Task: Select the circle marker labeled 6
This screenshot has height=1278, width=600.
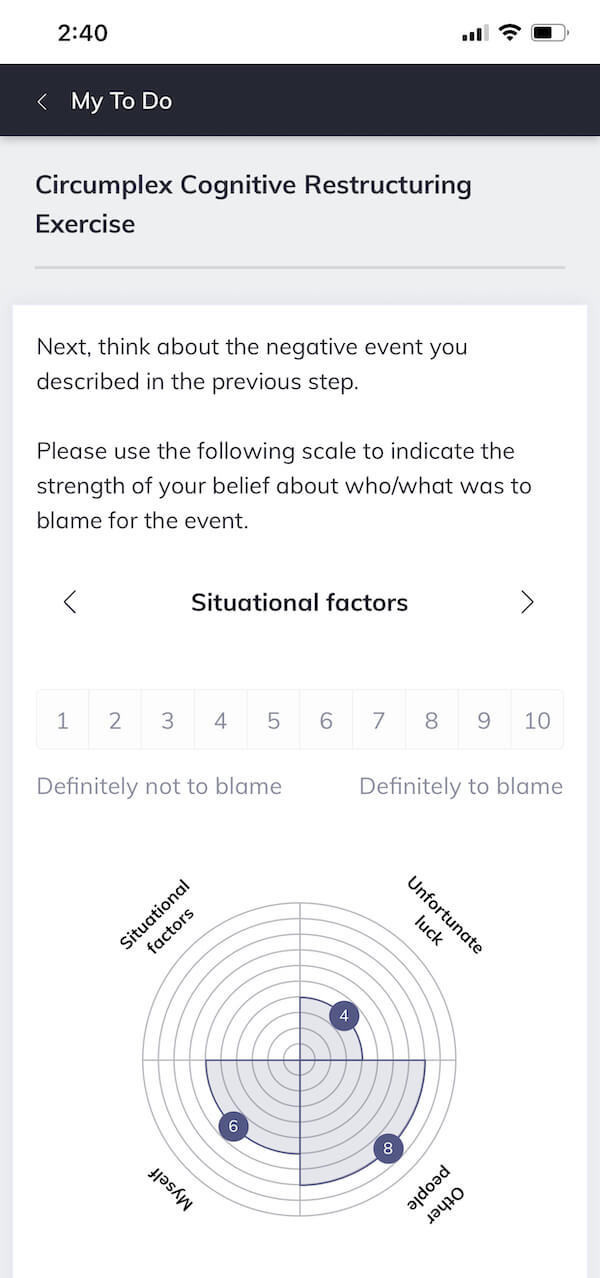Action: point(233,1126)
